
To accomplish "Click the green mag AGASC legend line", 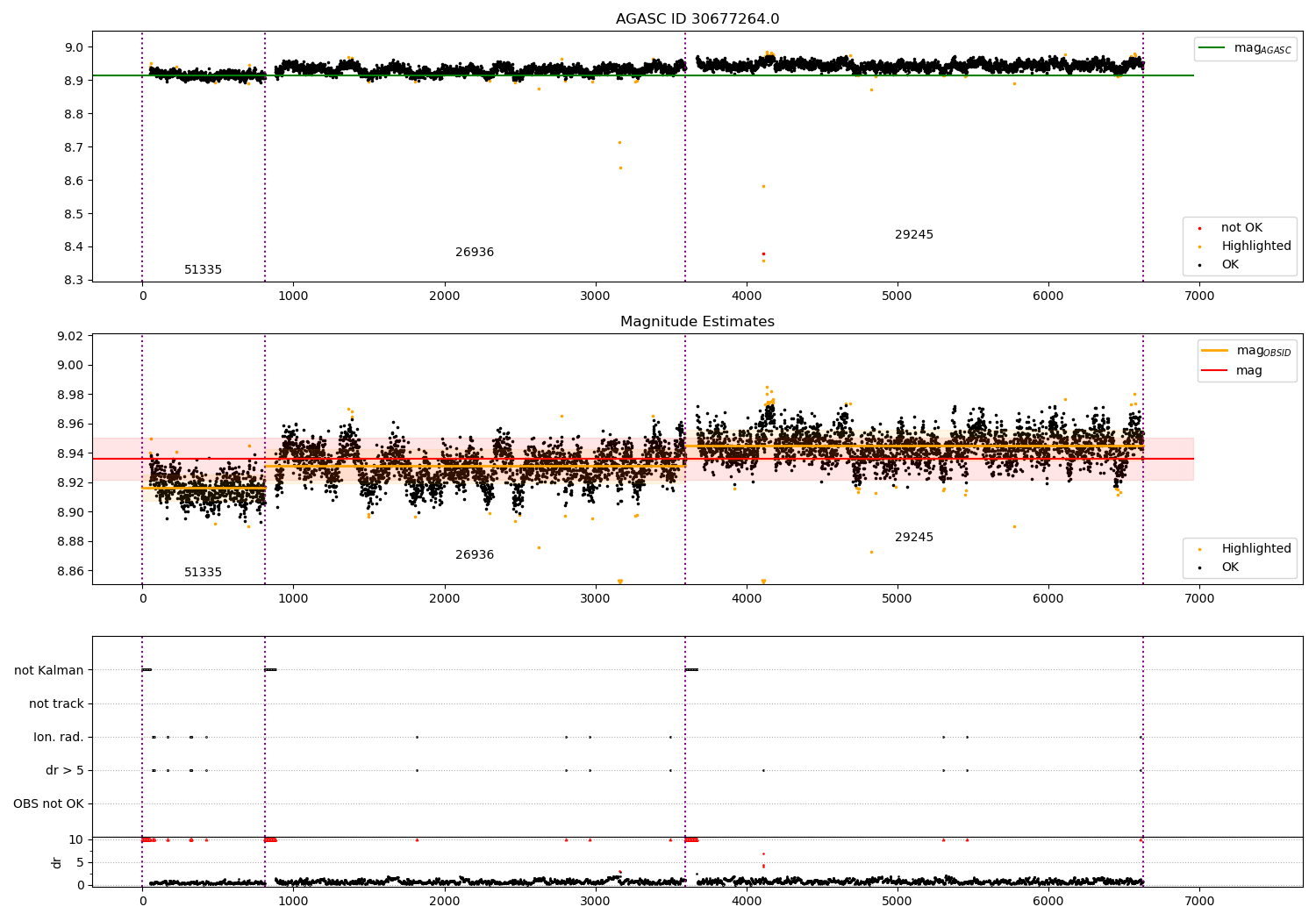I will coord(1212,48).
